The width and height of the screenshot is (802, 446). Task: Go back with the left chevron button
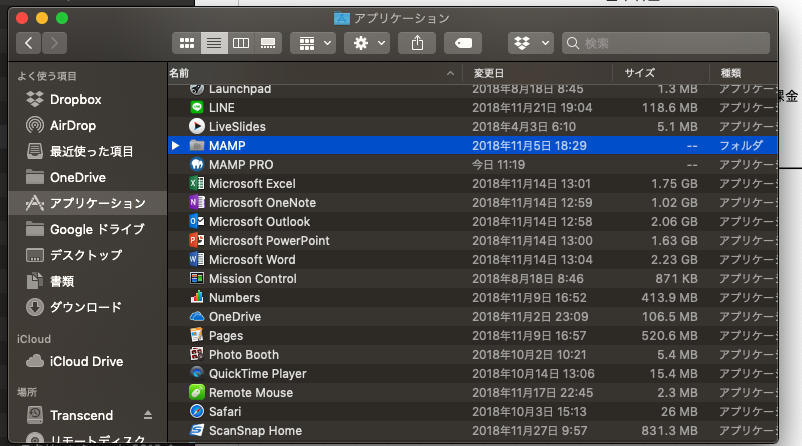click(29, 43)
